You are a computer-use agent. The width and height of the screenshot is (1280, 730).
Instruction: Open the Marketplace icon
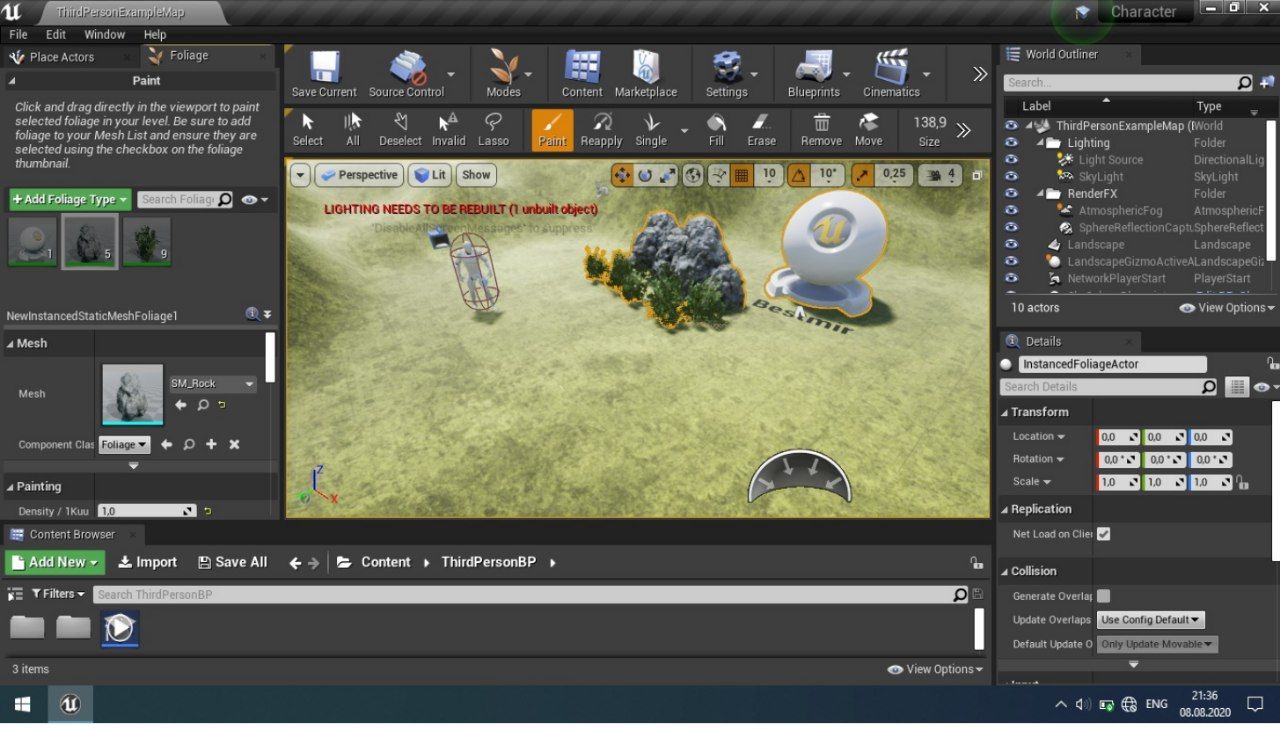tap(645, 74)
